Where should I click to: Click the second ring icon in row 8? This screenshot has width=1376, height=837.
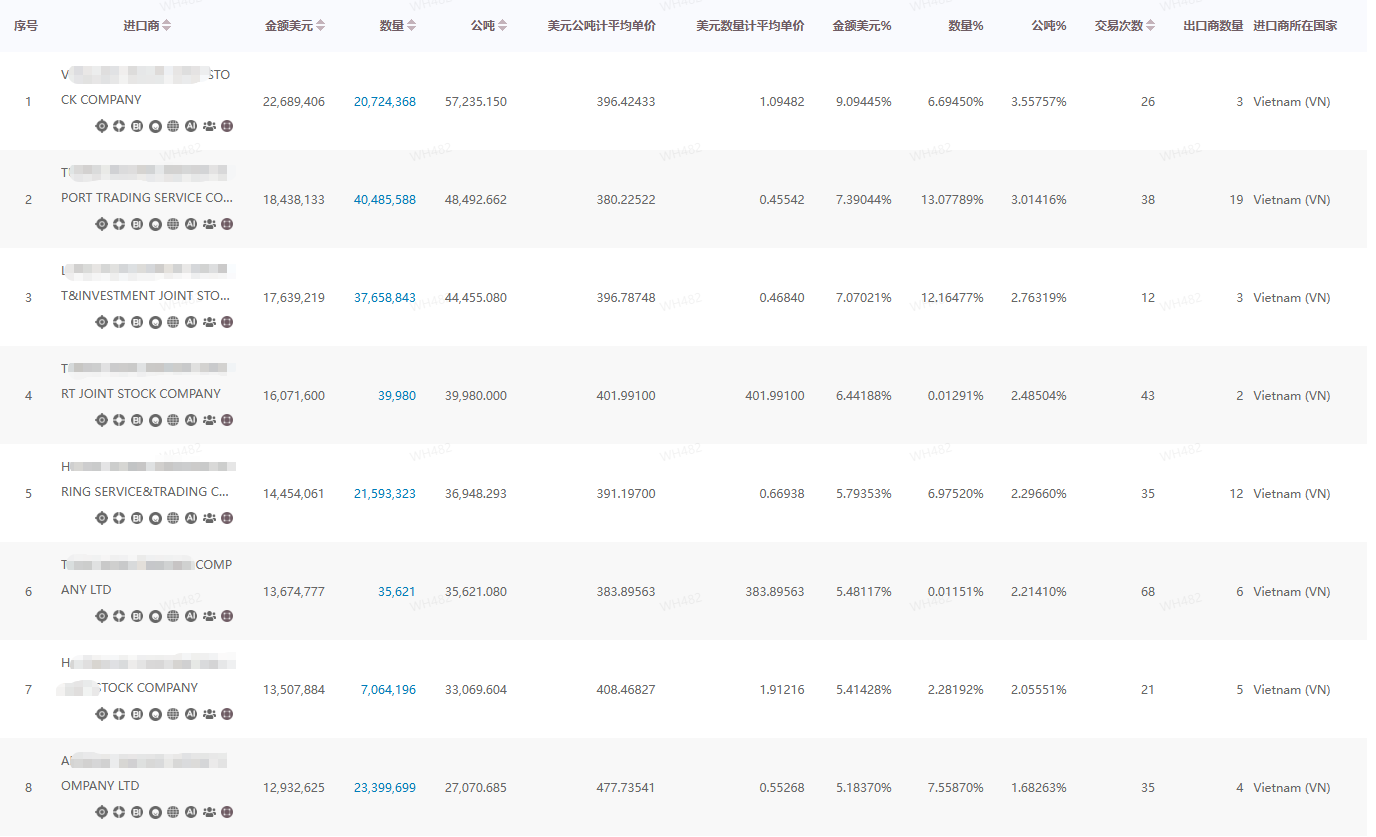(x=119, y=812)
